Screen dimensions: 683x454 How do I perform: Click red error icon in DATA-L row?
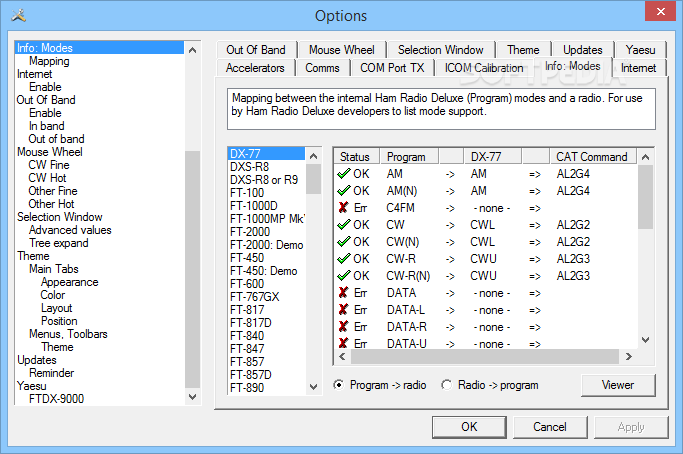tap(343, 310)
